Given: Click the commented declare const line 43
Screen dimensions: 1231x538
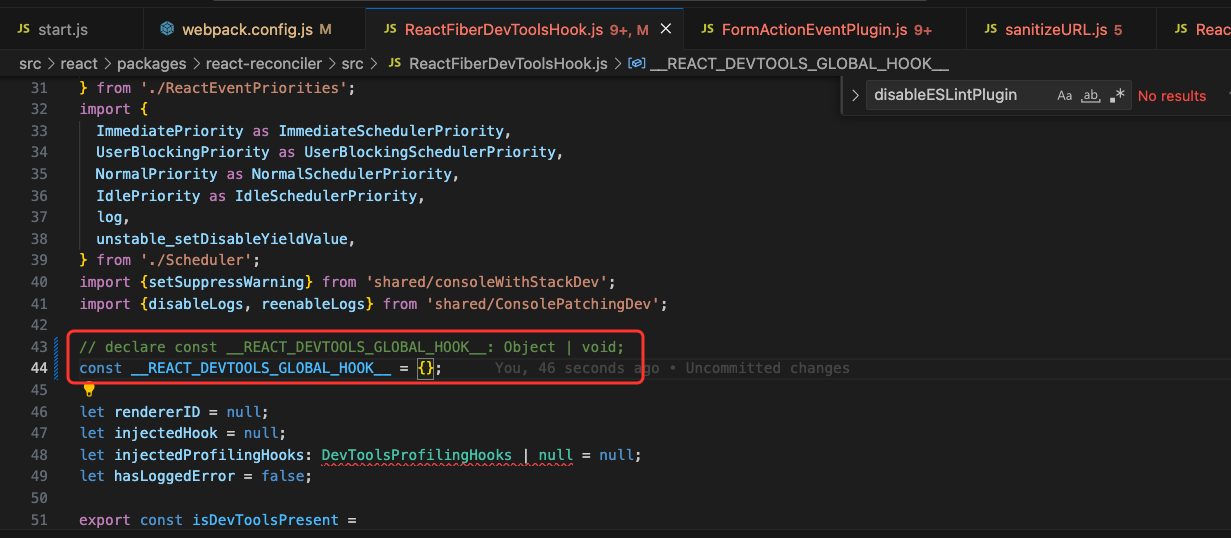Looking at the screenshot, I should 351,347.
